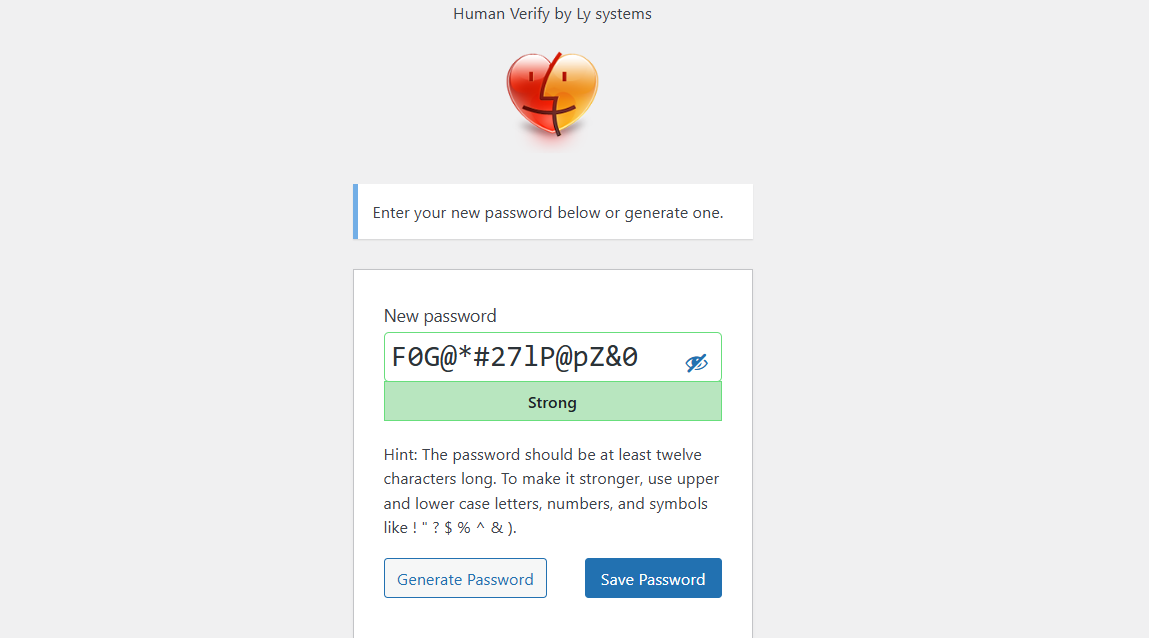Screen dimensions: 1149x638
Task: Click the "New password" field label
Action: 440,316
